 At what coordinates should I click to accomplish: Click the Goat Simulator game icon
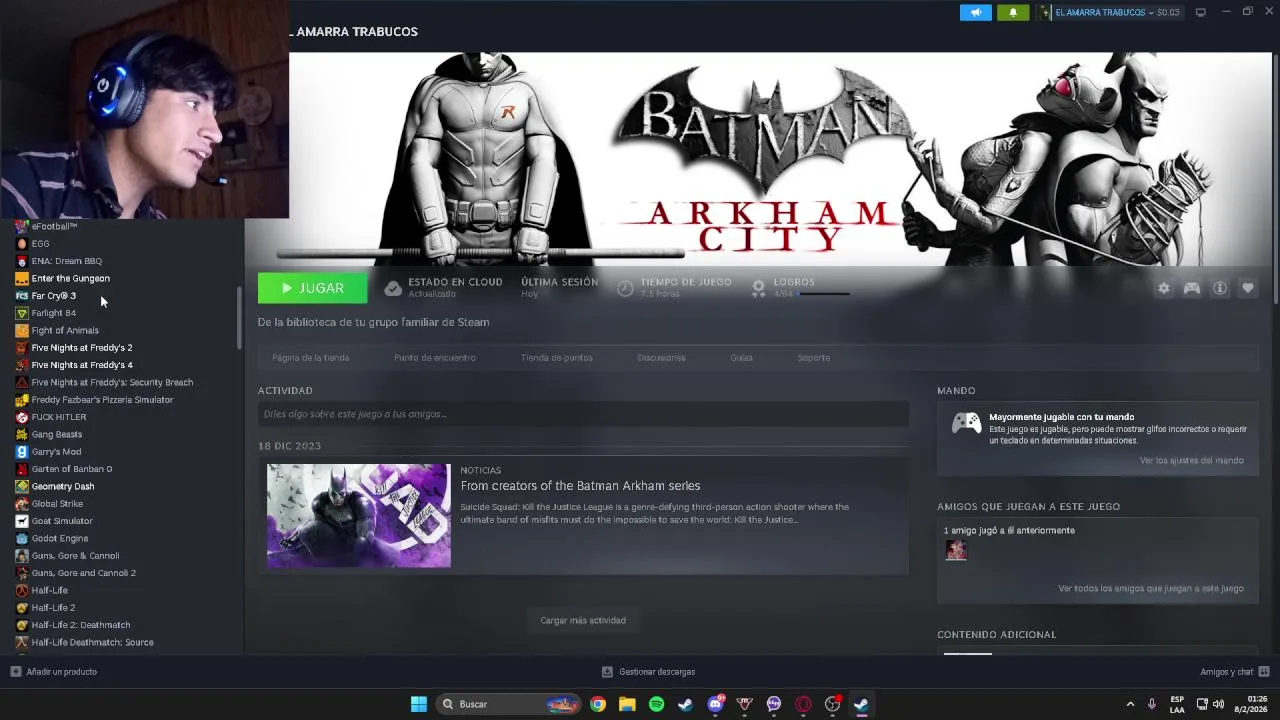22,521
